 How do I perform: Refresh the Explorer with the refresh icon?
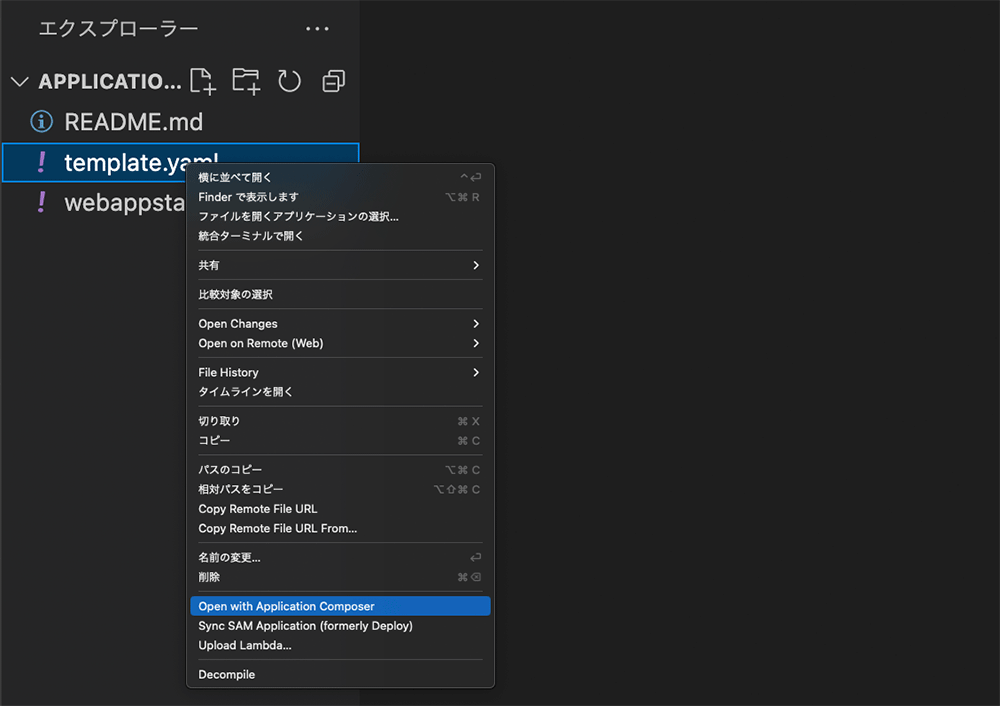[290, 81]
